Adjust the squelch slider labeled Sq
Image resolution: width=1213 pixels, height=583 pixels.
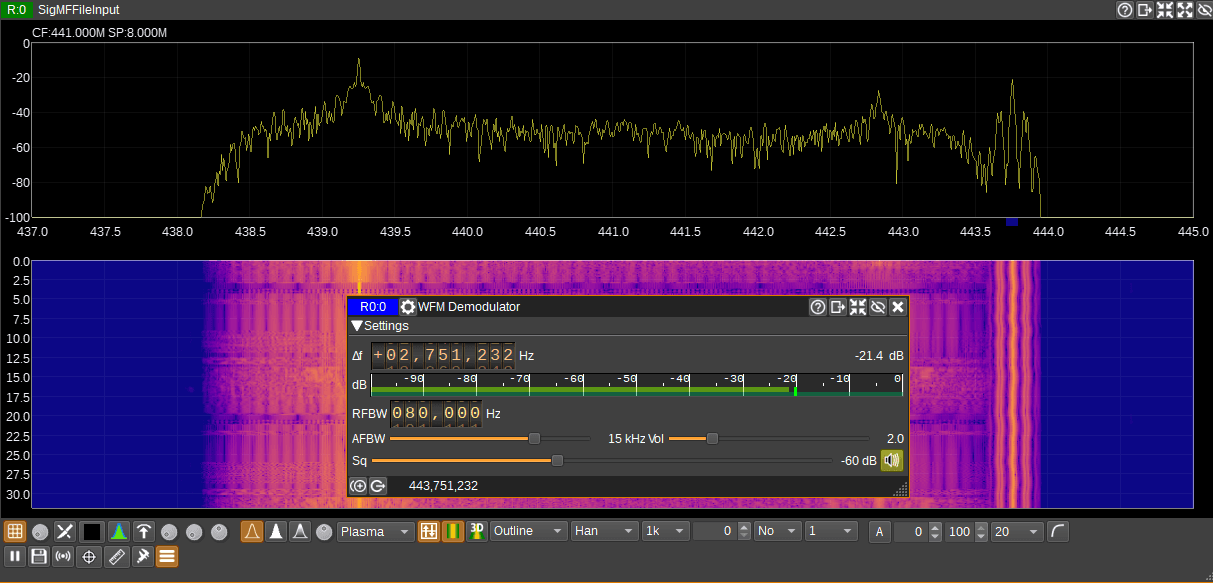(556, 460)
